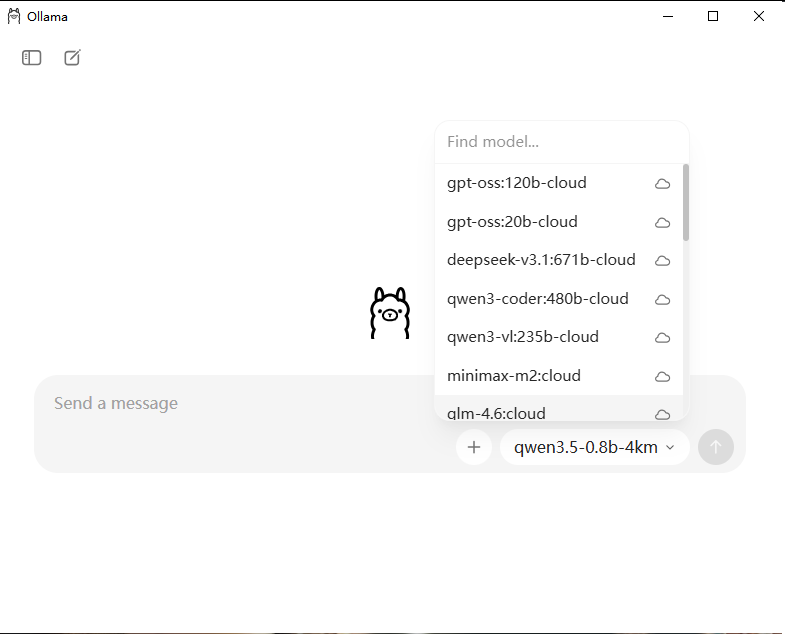The width and height of the screenshot is (785, 634).
Task: Click the plus attach button
Action: tap(474, 447)
